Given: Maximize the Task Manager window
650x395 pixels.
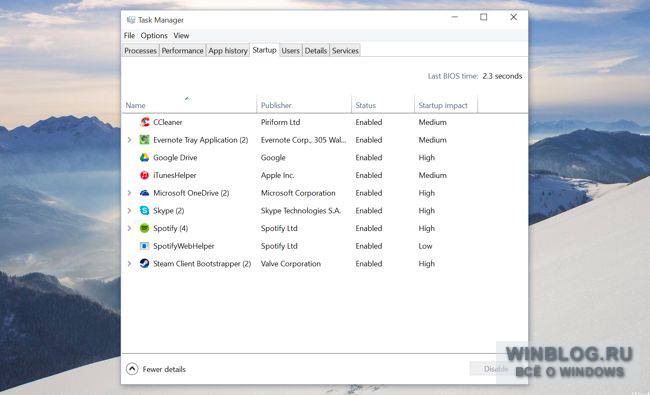Looking at the screenshot, I should point(483,17).
